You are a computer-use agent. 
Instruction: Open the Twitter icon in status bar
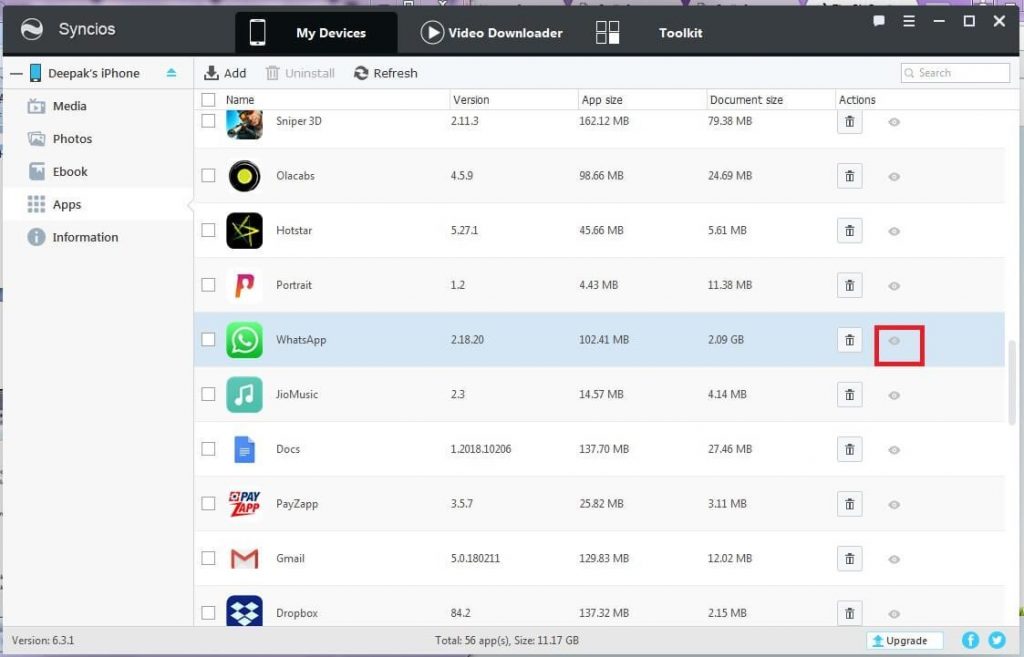click(997, 640)
